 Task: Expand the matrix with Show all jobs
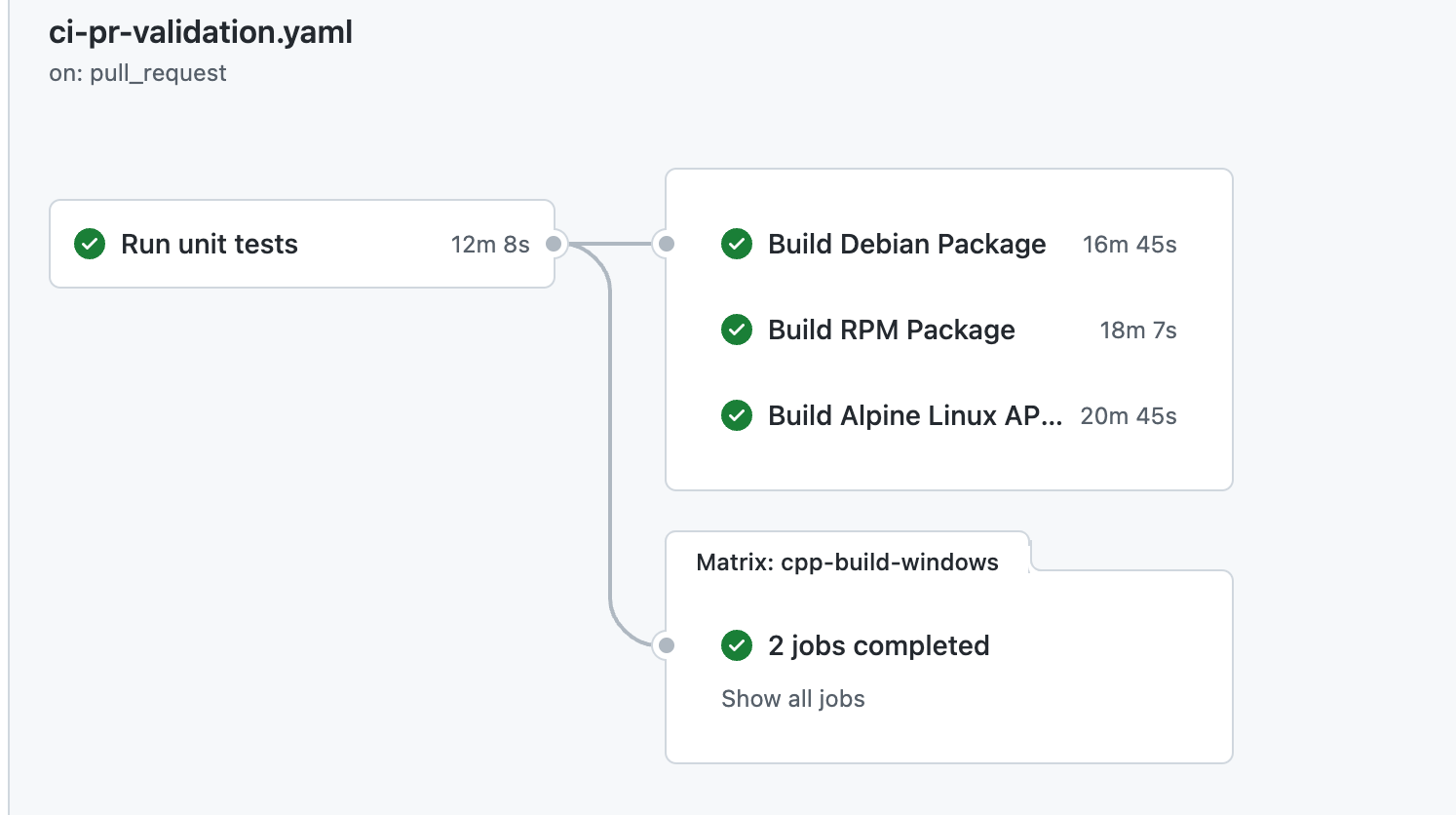pyautogui.click(x=793, y=699)
